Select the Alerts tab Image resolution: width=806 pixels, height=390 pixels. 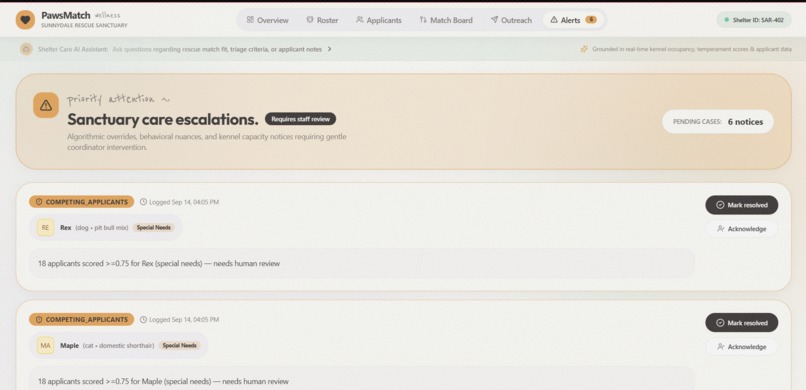click(574, 20)
